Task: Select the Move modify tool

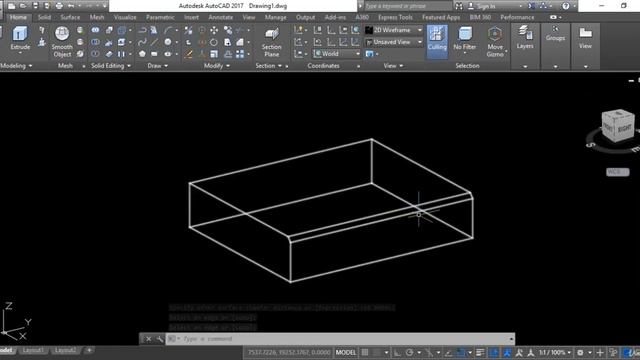Action: [x=214, y=30]
